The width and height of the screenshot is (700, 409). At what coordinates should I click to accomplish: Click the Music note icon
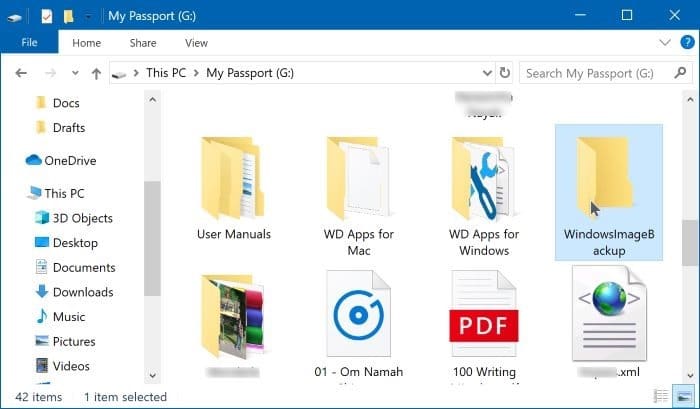click(x=42, y=316)
